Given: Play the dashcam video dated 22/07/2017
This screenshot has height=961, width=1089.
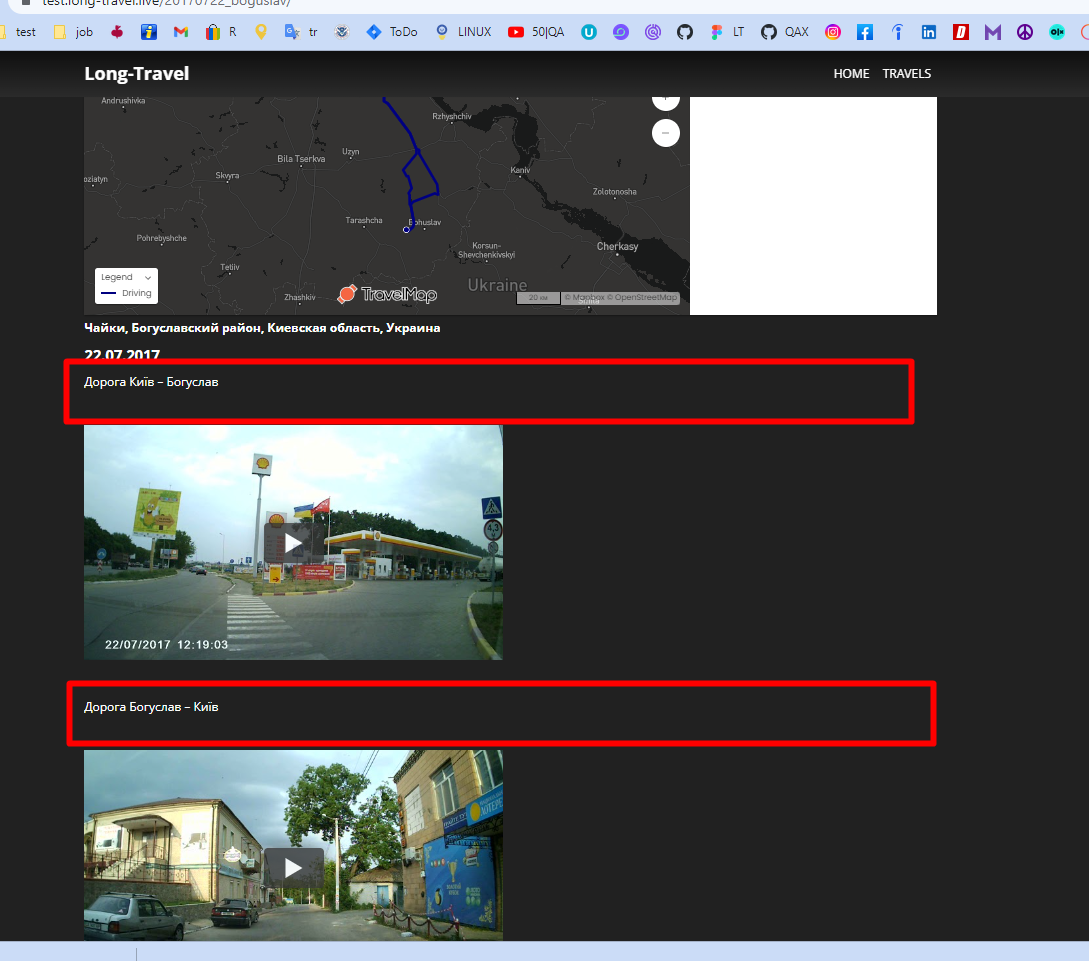Looking at the screenshot, I should point(293,542).
